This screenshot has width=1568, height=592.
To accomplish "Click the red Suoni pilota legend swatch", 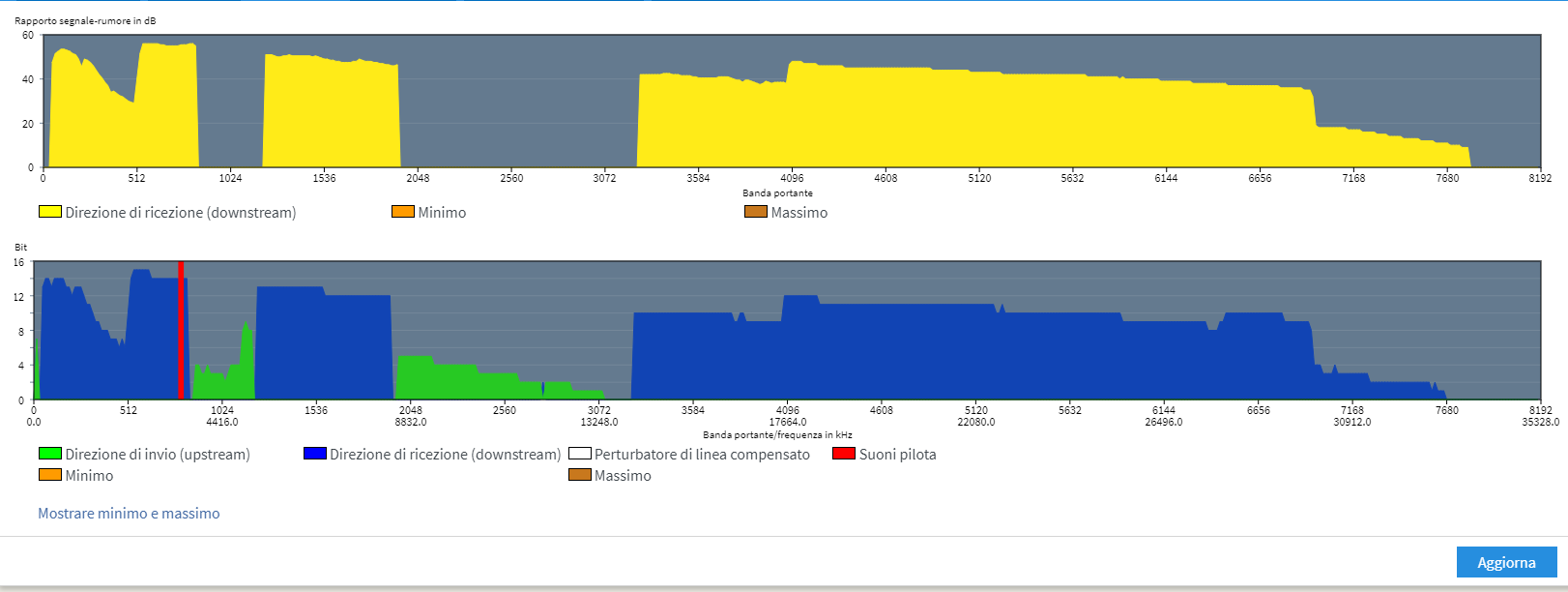I will point(844,454).
